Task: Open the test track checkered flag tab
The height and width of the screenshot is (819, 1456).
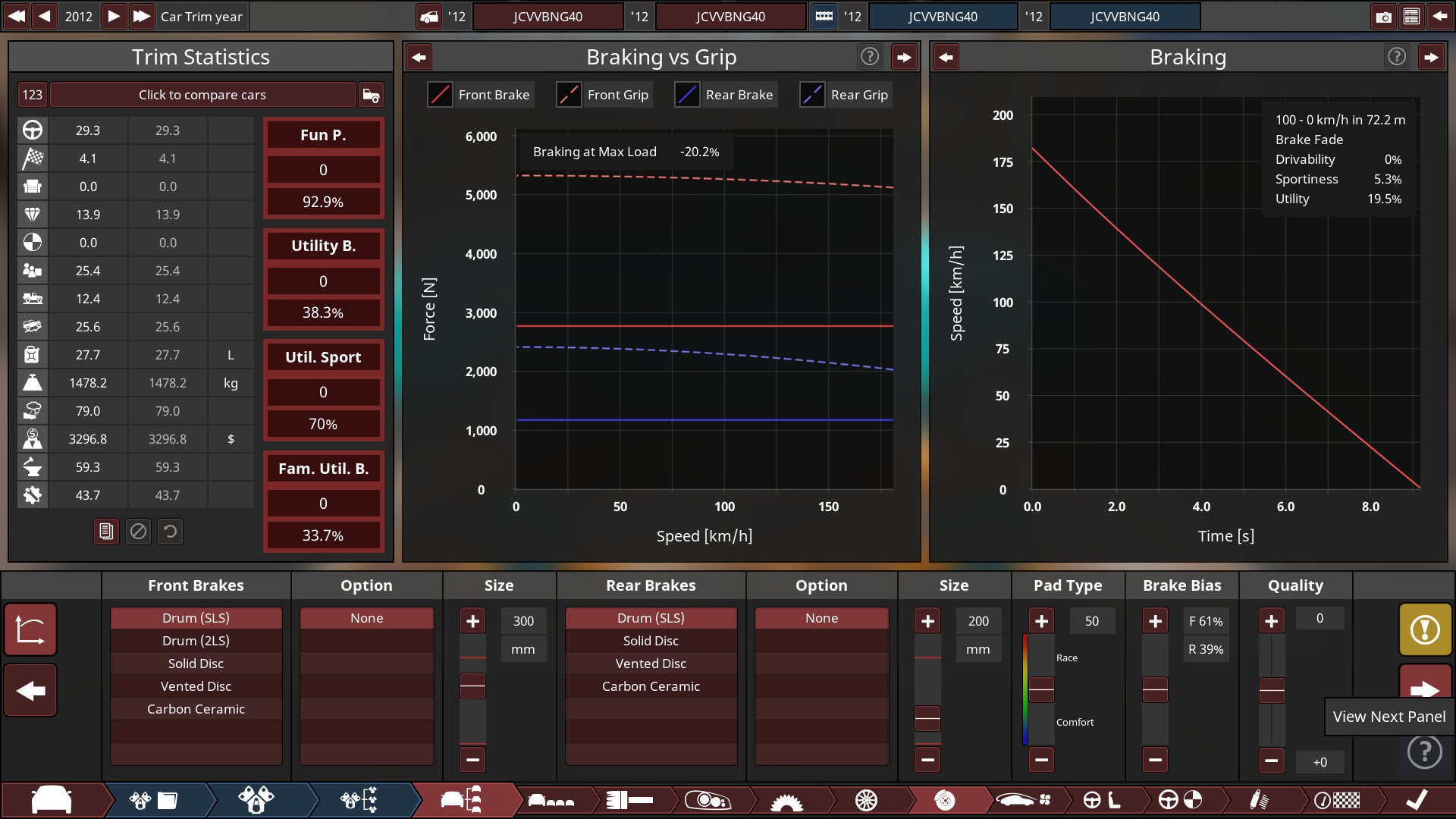Action: pyautogui.click(x=1337, y=800)
